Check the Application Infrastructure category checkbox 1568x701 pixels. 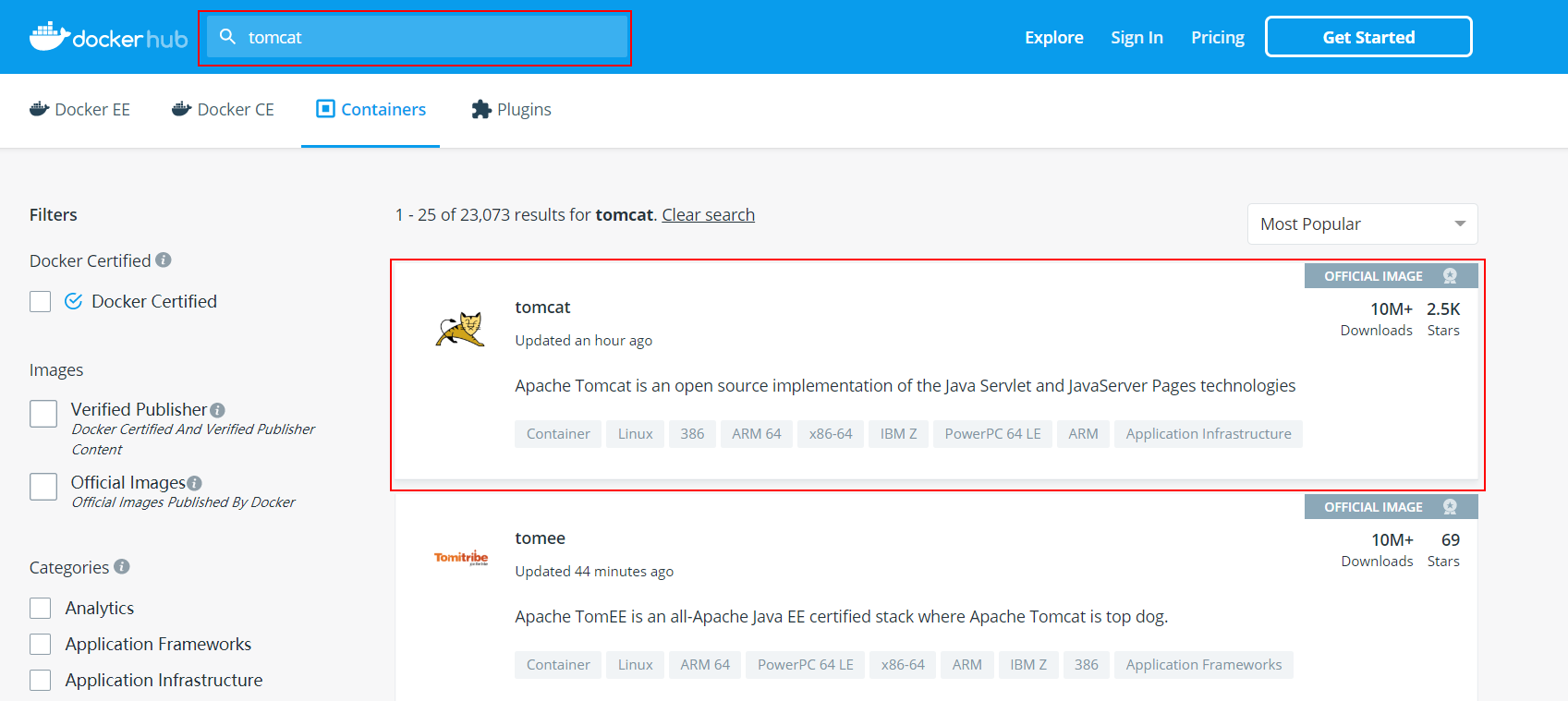40,680
